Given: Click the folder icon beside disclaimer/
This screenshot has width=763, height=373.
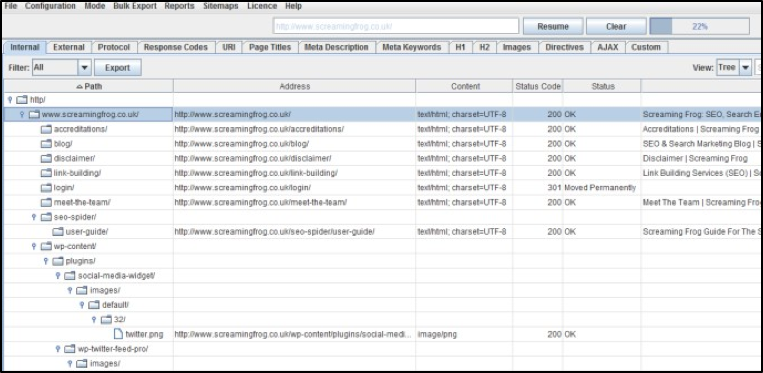Looking at the screenshot, I should pos(46,159).
